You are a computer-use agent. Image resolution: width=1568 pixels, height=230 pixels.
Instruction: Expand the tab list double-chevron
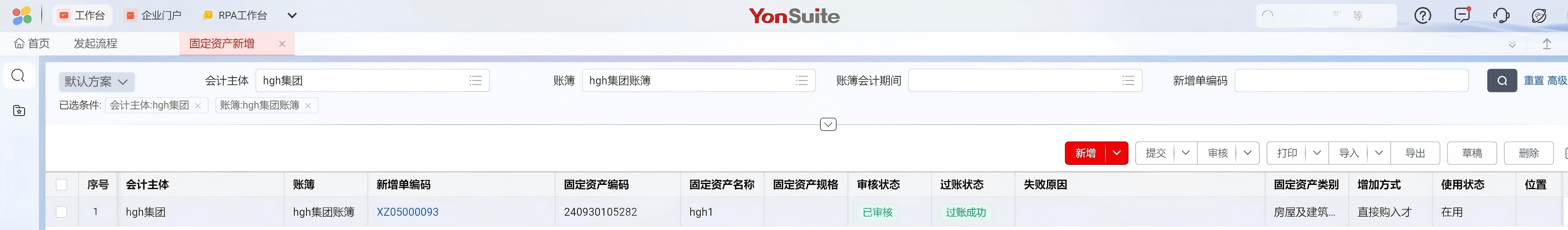1512,44
